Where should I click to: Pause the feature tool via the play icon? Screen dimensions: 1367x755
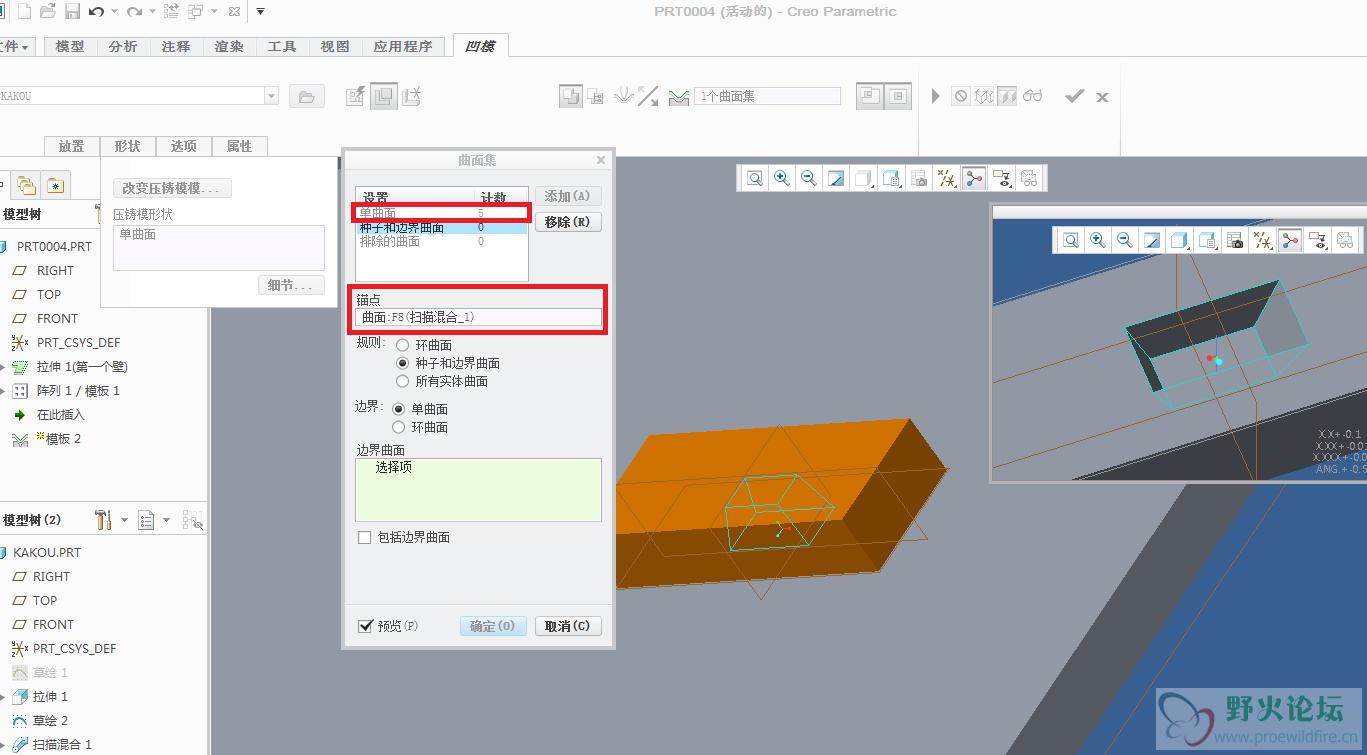[936, 96]
